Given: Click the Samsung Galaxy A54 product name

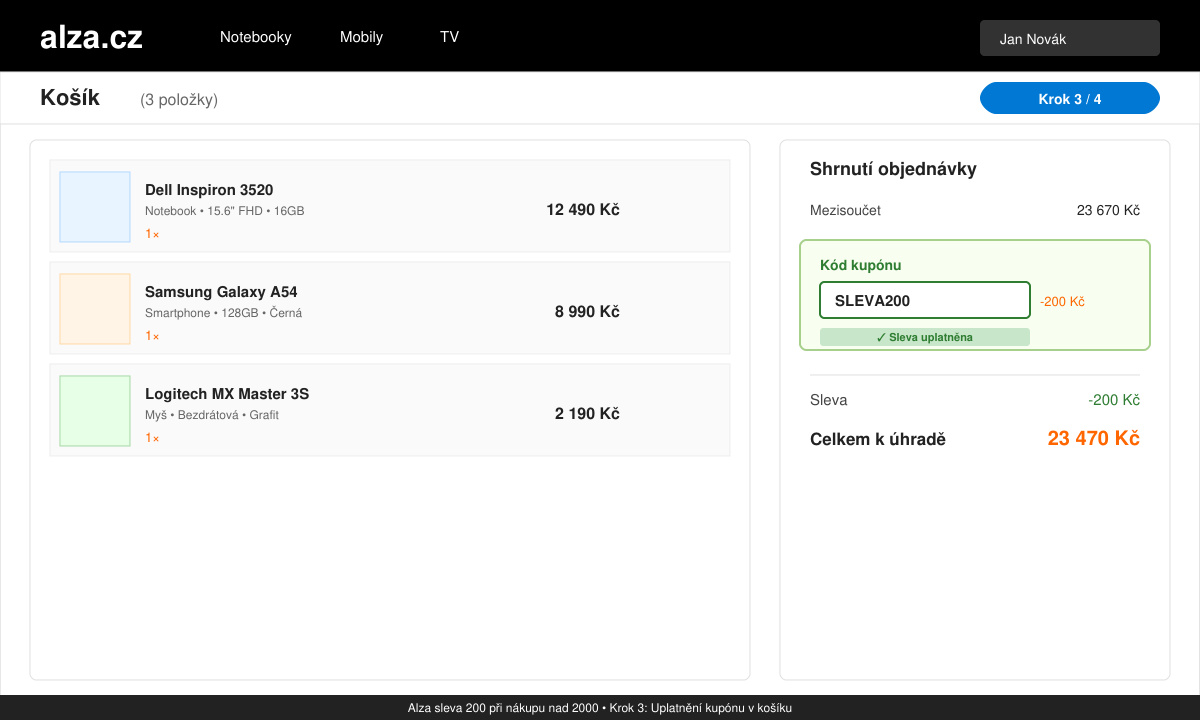Looking at the screenshot, I should click(221, 292).
